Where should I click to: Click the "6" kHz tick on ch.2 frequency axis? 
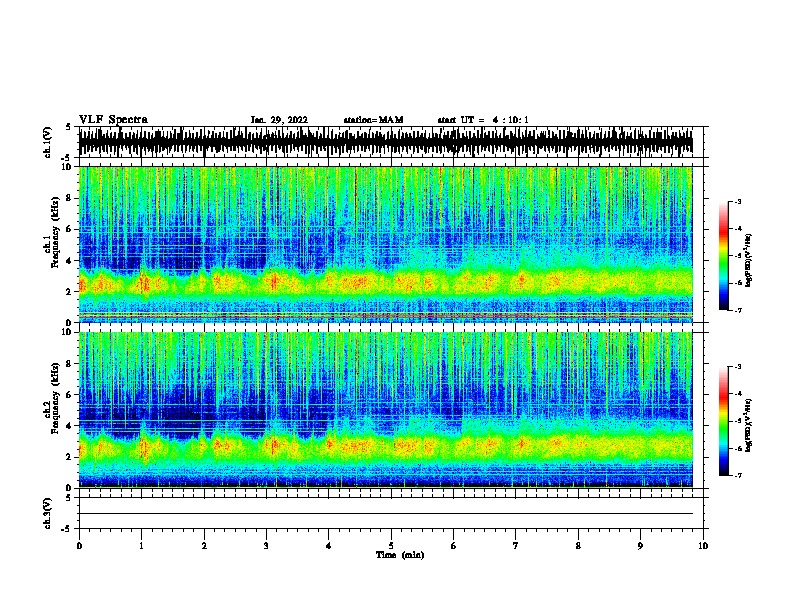click(x=69, y=394)
